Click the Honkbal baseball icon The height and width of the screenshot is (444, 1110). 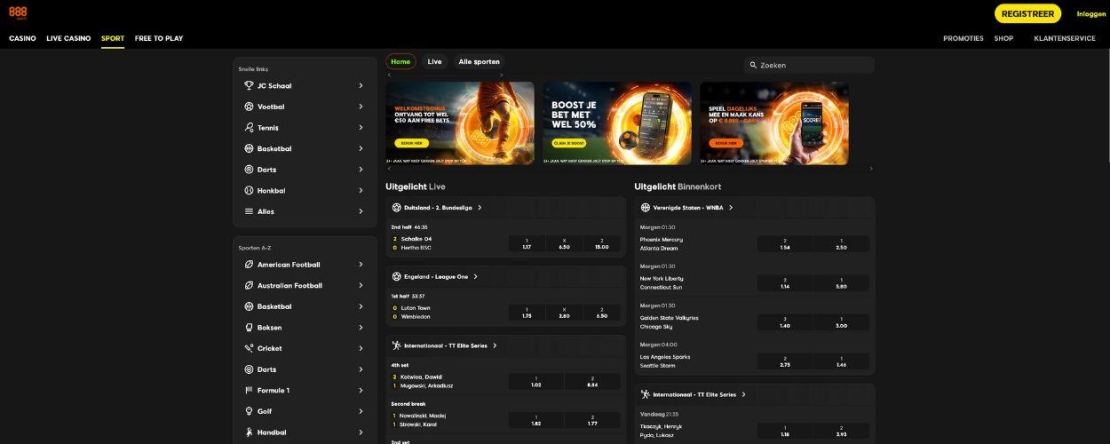(248, 190)
